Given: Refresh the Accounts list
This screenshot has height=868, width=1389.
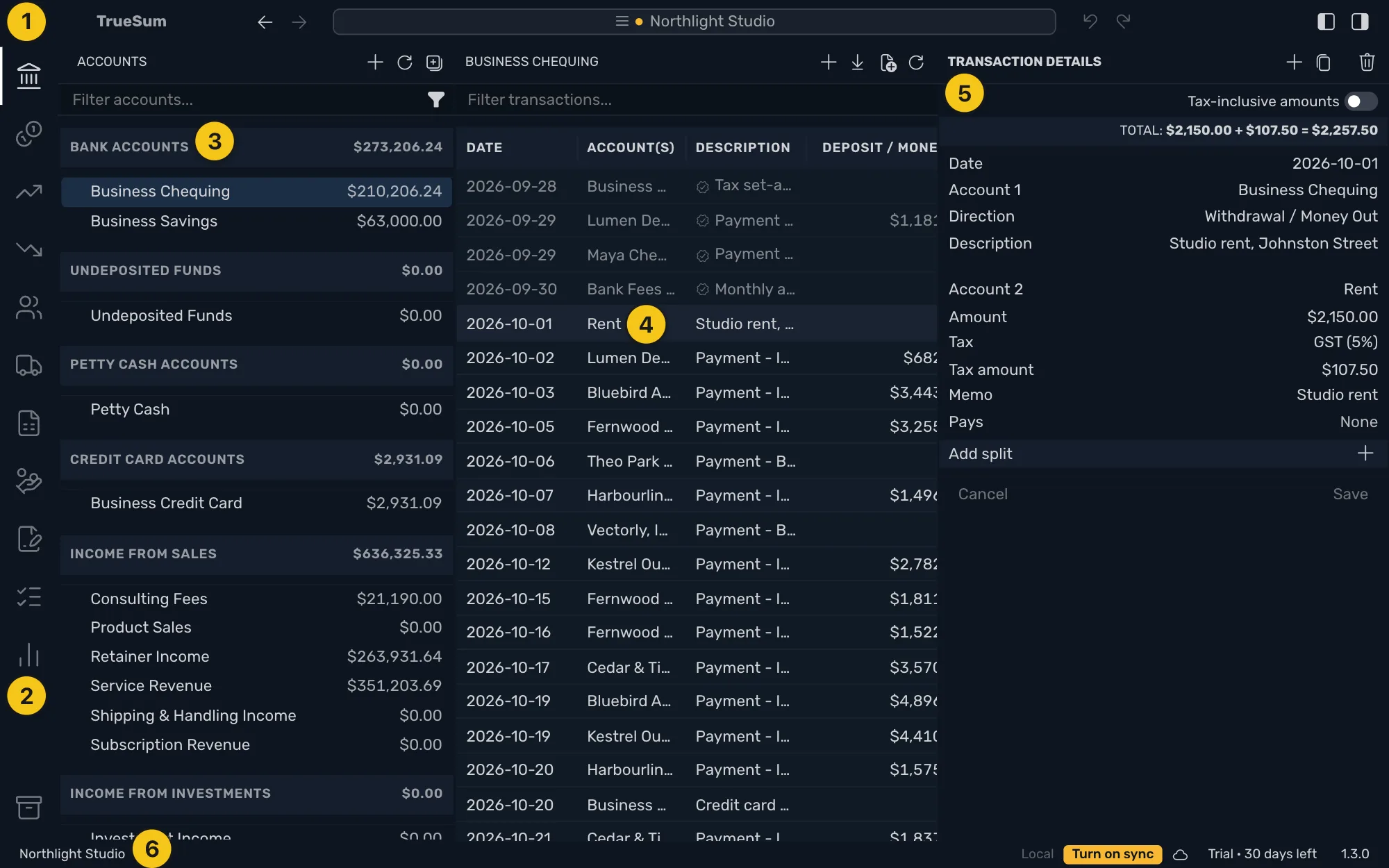Looking at the screenshot, I should [404, 62].
